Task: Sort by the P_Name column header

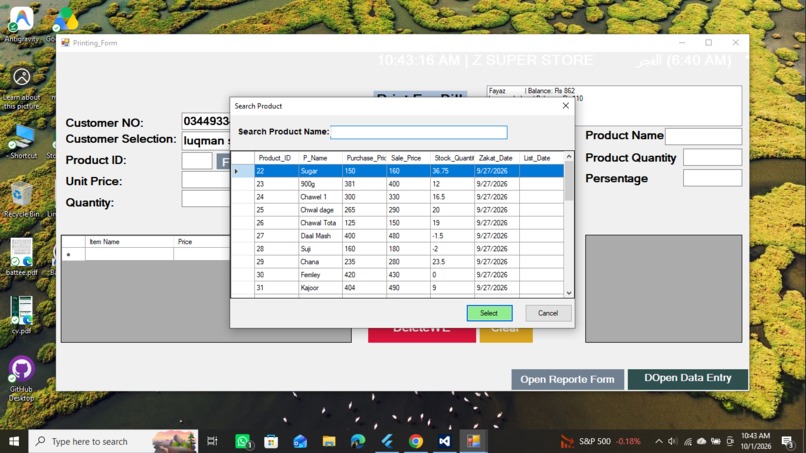Action: 320,158
